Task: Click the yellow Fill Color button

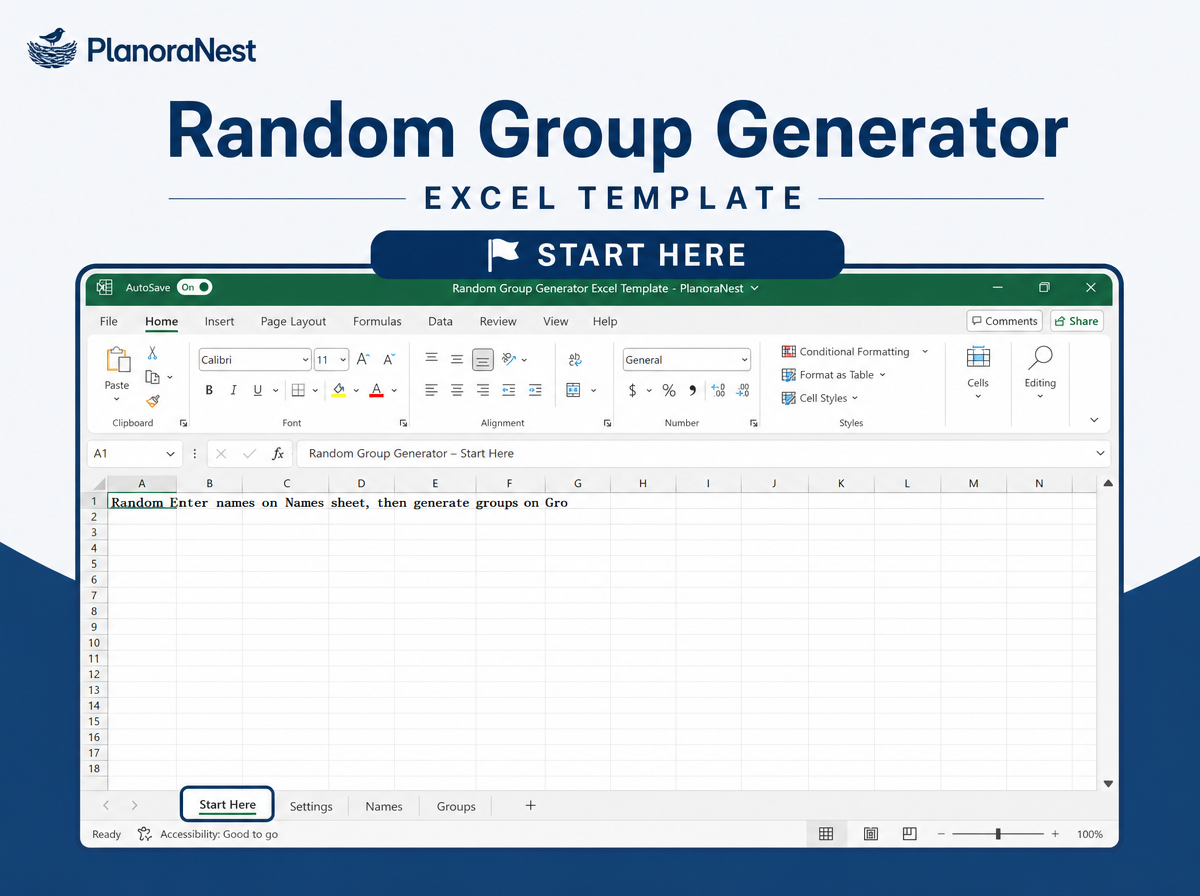Action: click(339, 390)
